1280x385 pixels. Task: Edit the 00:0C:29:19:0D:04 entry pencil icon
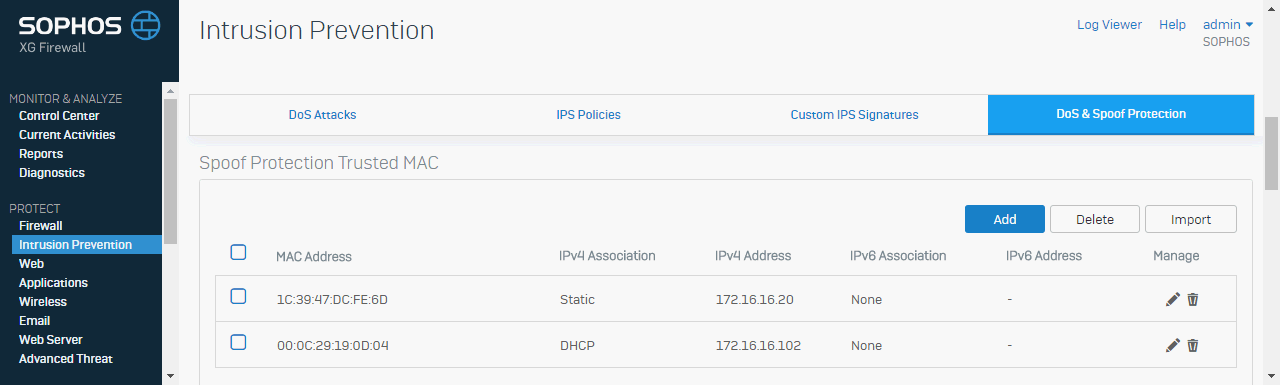coord(1173,345)
